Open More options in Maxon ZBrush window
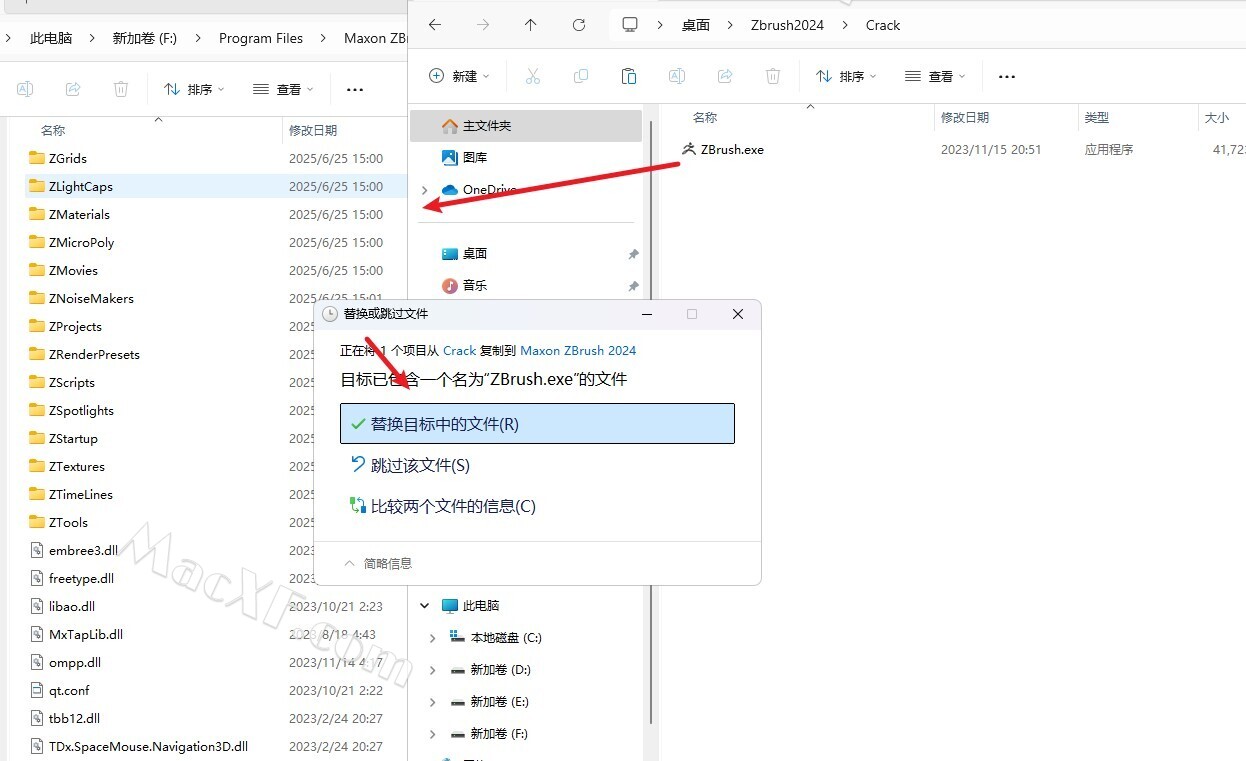The width and height of the screenshot is (1246, 761). point(355,89)
